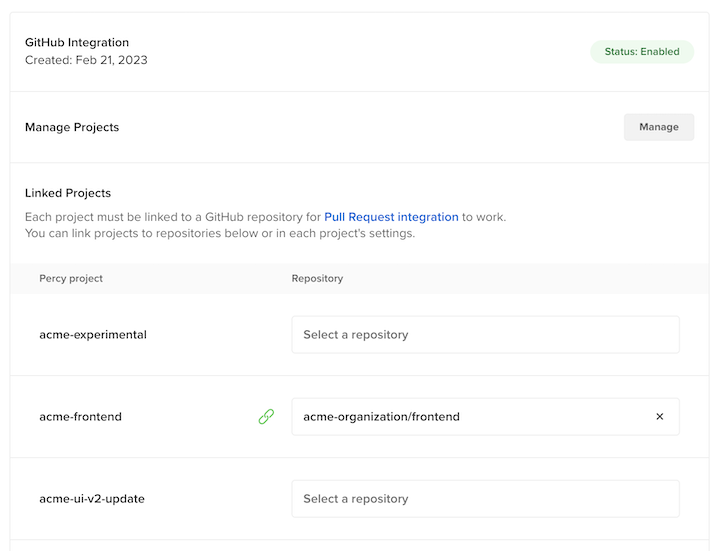Image resolution: width=720 pixels, height=551 pixels.
Task: Click the 'You can link projects' description line
Action: 219,233
